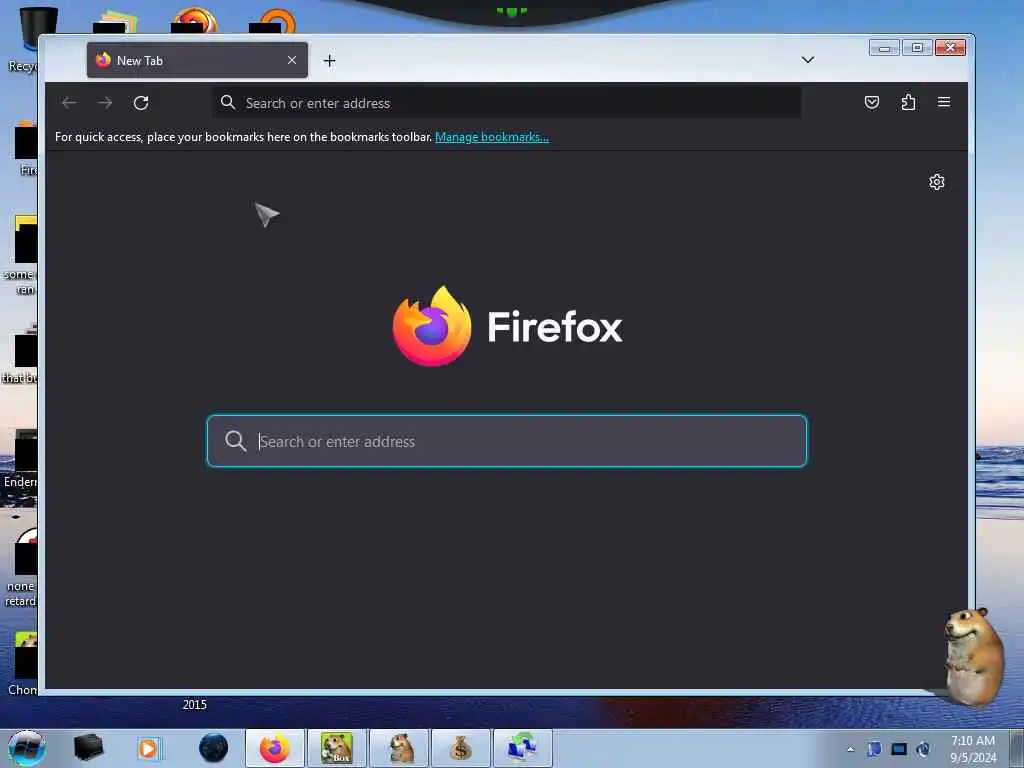Select Firefox in the taskbar
This screenshot has width=1024, height=768.
coord(275,748)
